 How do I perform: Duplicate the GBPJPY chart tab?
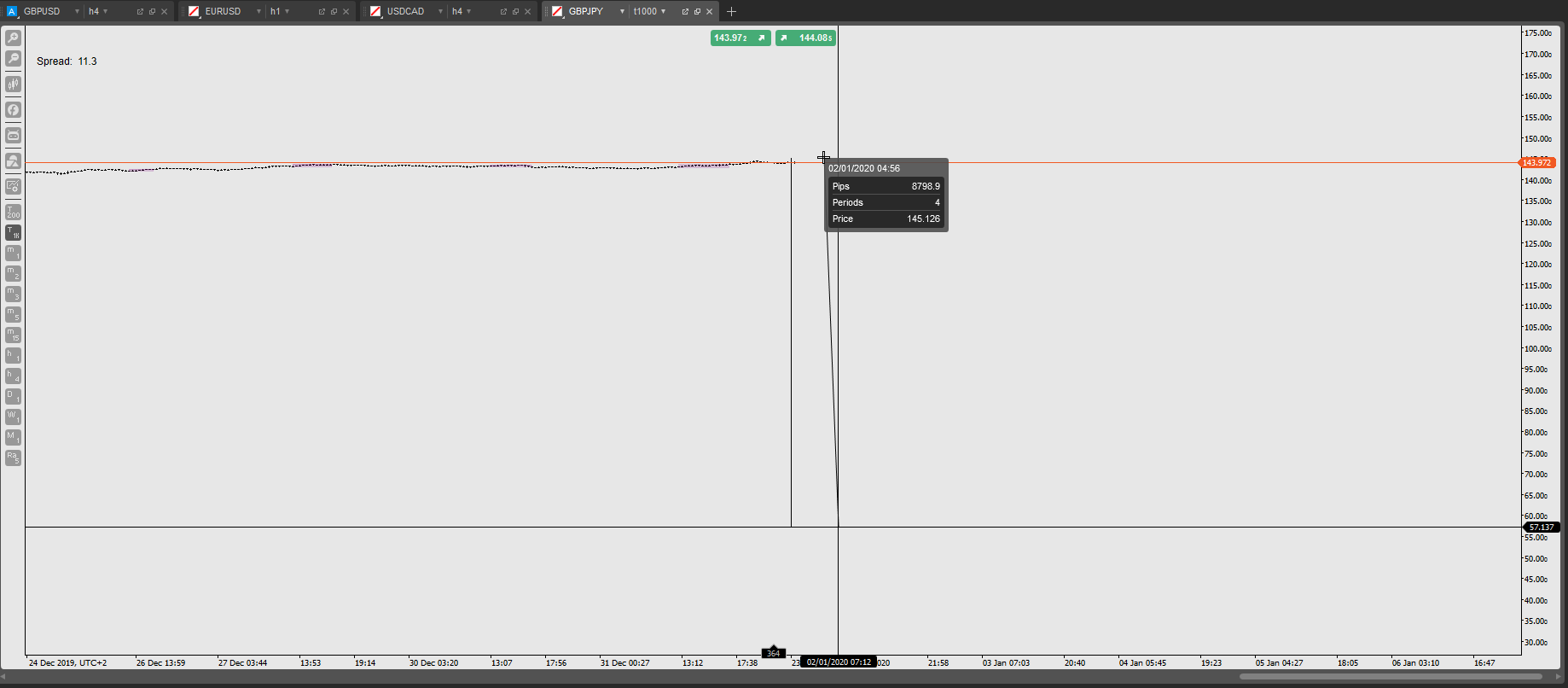[697, 11]
